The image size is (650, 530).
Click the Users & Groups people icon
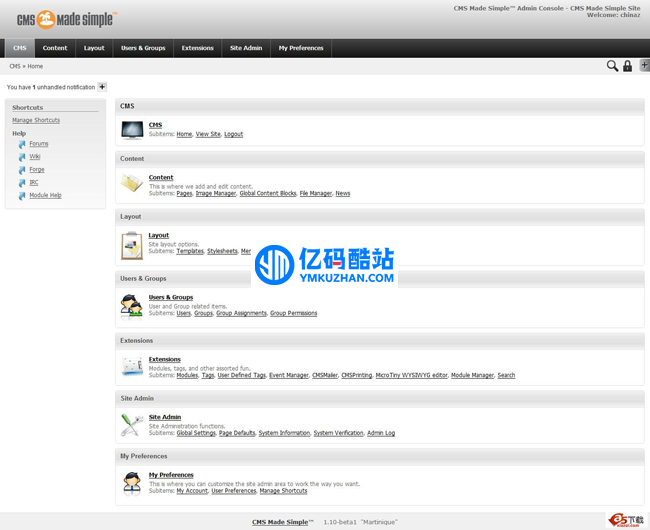point(131,307)
